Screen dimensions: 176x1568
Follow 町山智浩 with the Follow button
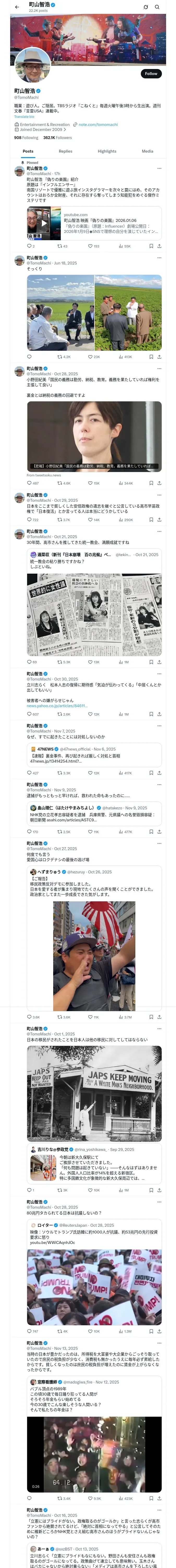point(150,74)
